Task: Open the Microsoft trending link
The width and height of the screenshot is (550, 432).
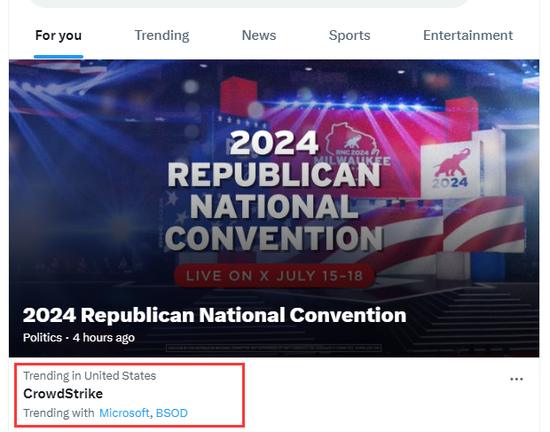Action: coord(124,413)
